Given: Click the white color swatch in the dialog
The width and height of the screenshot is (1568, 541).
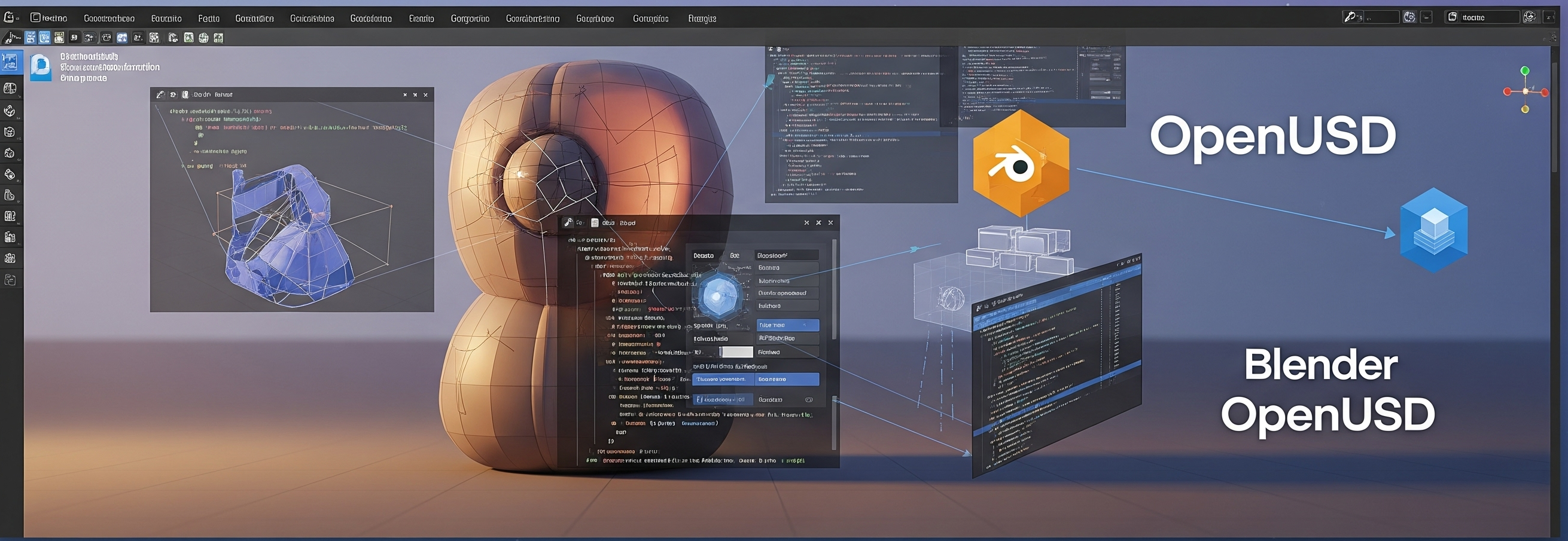Looking at the screenshot, I should tap(736, 352).
